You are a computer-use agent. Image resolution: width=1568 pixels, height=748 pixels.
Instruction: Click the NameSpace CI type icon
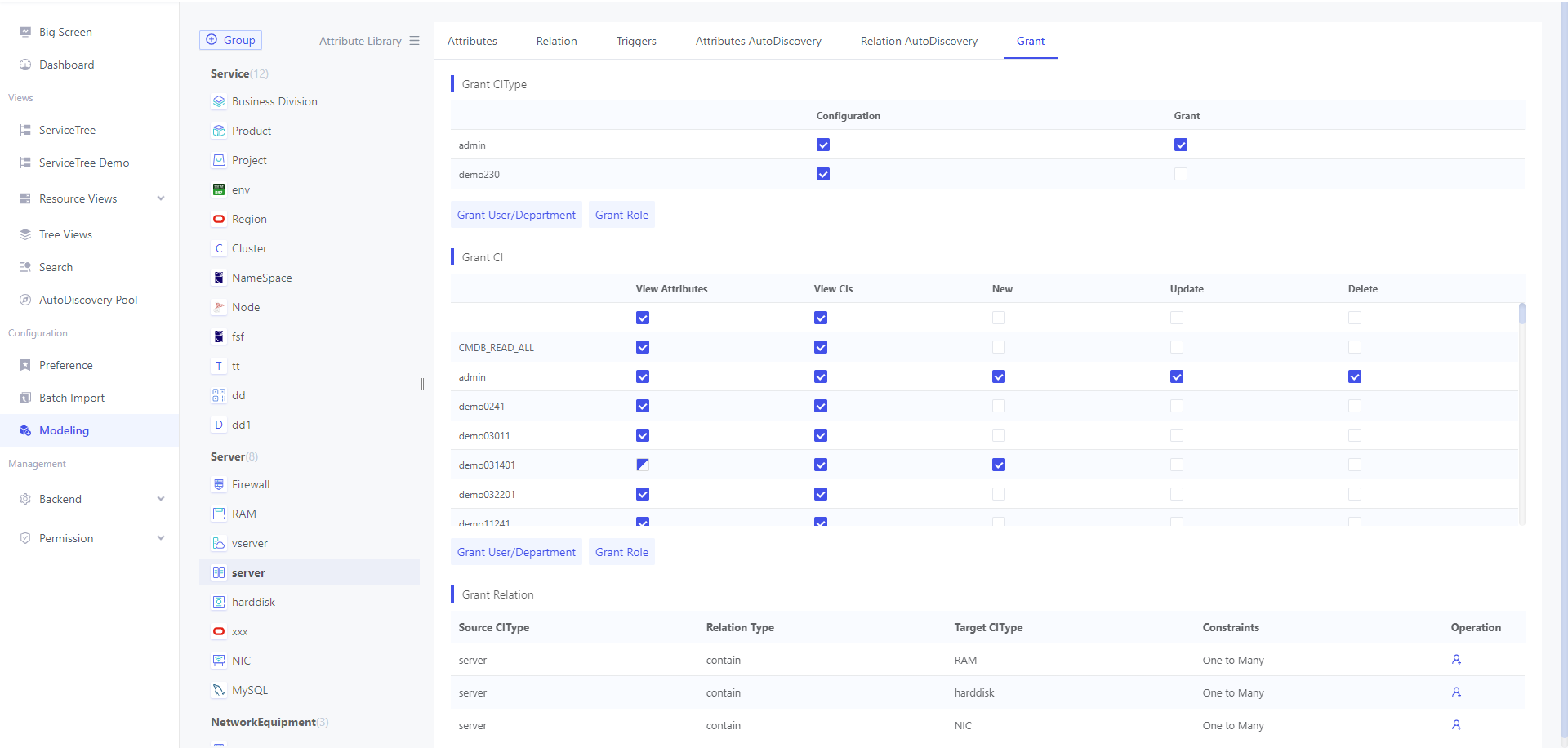[219, 278]
